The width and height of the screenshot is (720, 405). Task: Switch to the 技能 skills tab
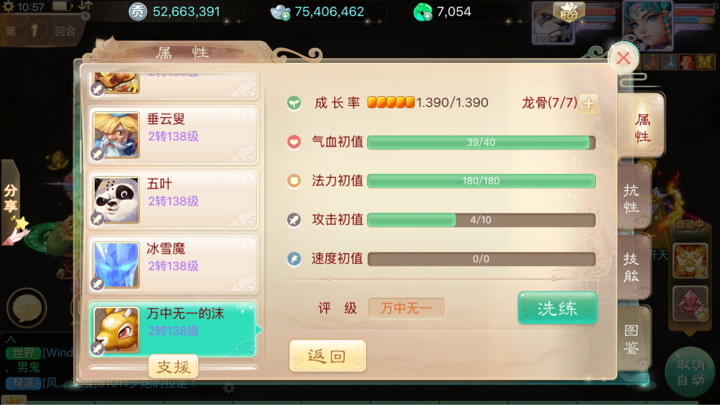click(633, 267)
